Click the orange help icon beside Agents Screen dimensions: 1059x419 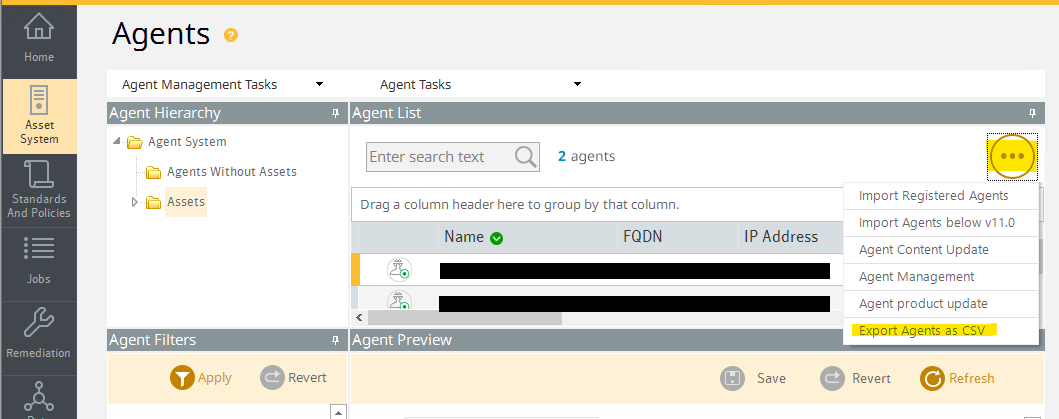[231, 35]
